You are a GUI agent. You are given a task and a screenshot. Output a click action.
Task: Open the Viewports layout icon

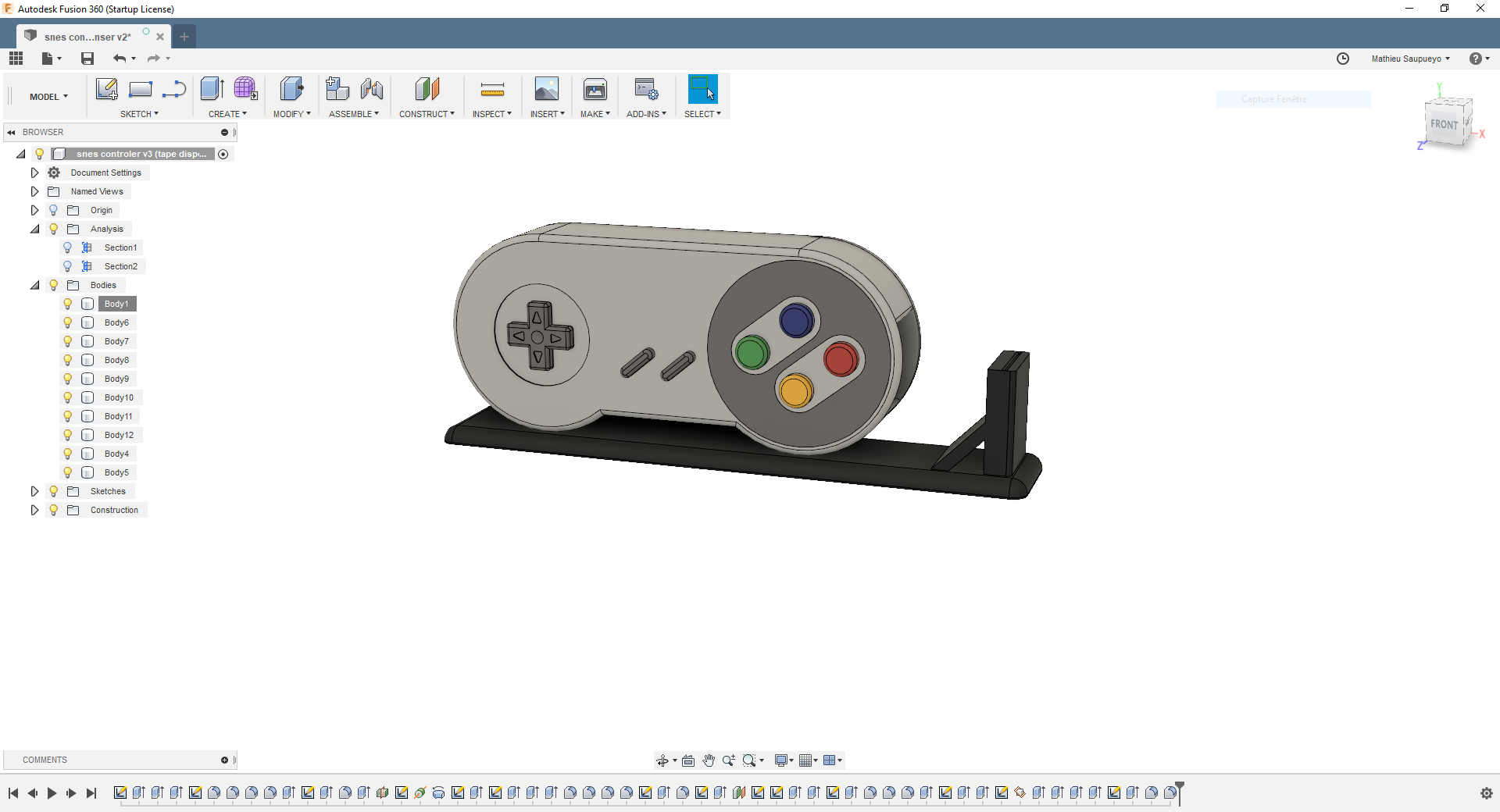(830, 760)
